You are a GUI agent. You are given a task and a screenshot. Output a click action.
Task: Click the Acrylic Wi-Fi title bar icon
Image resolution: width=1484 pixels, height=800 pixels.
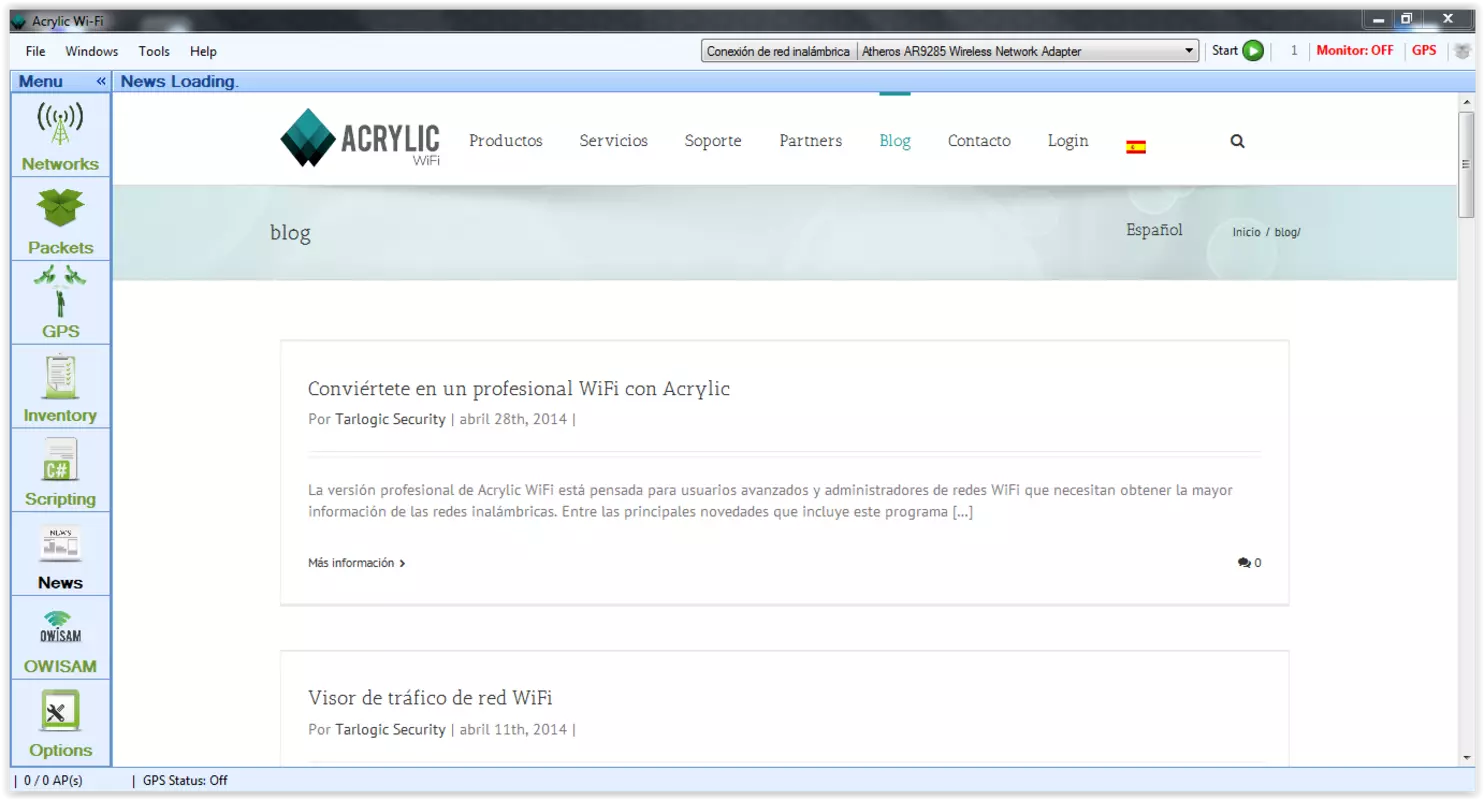coord(18,21)
